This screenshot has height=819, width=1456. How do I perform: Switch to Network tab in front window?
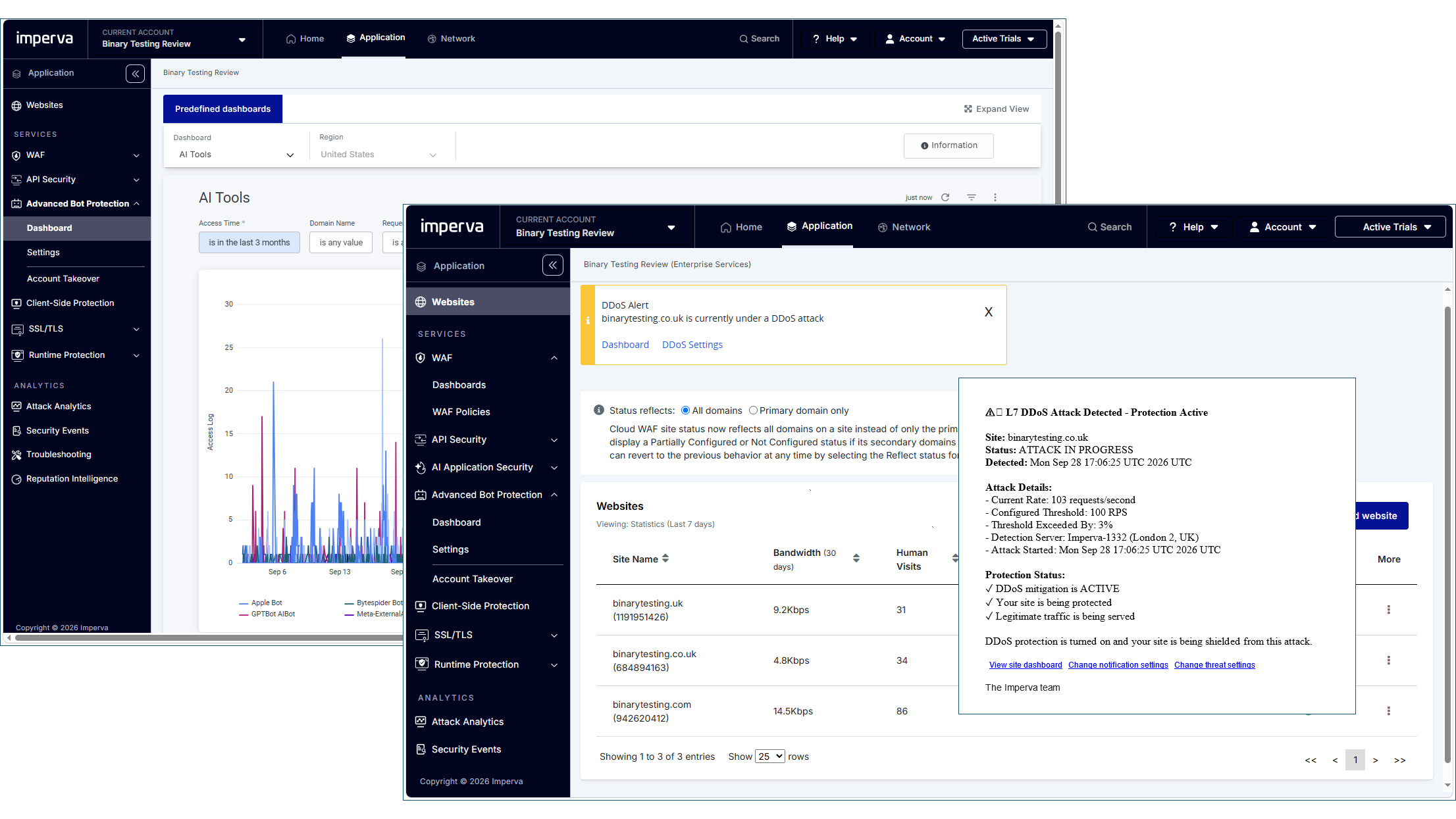pos(903,227)
